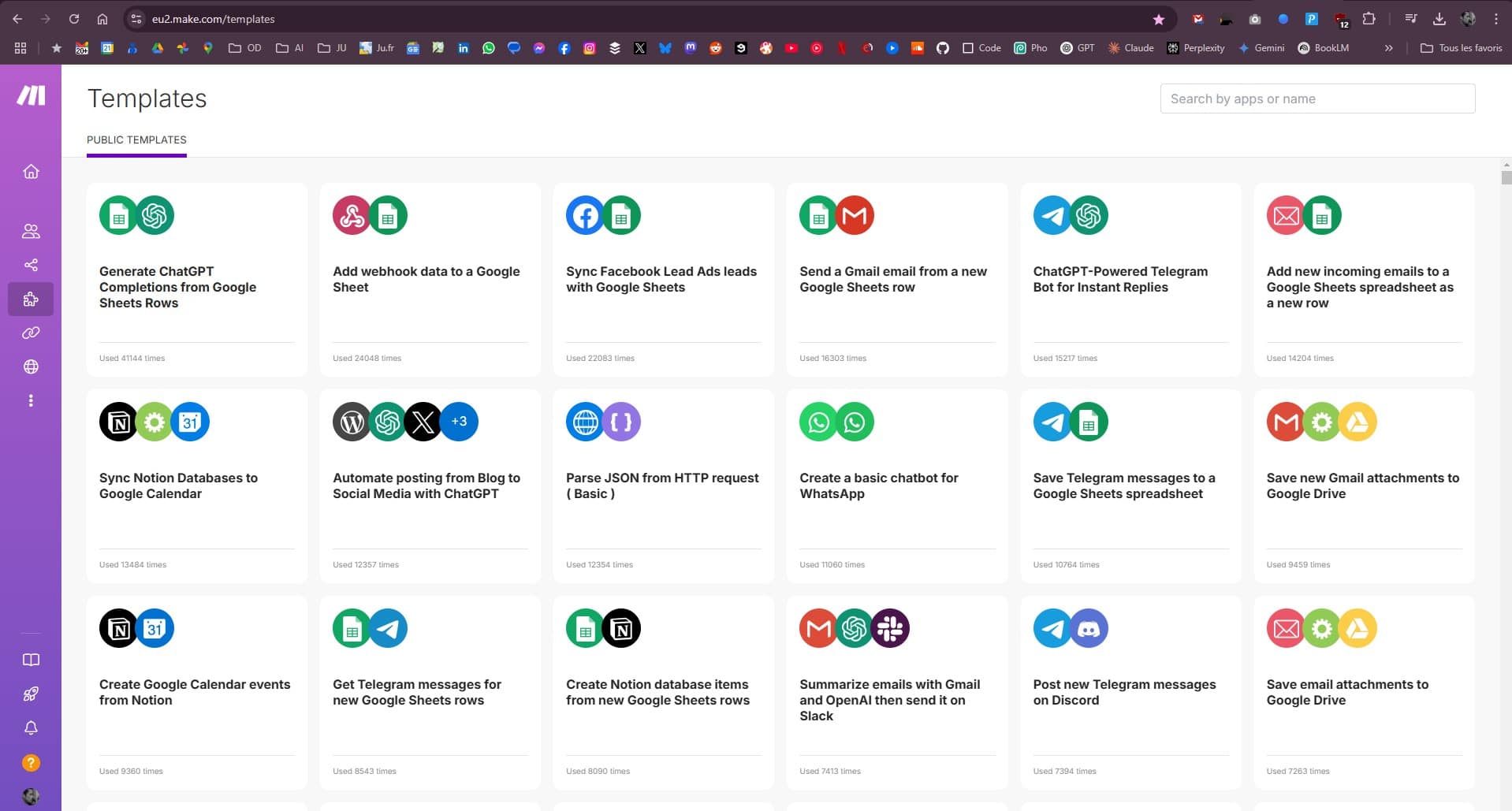Open the Make home icon in sidebar

[31, 171]
